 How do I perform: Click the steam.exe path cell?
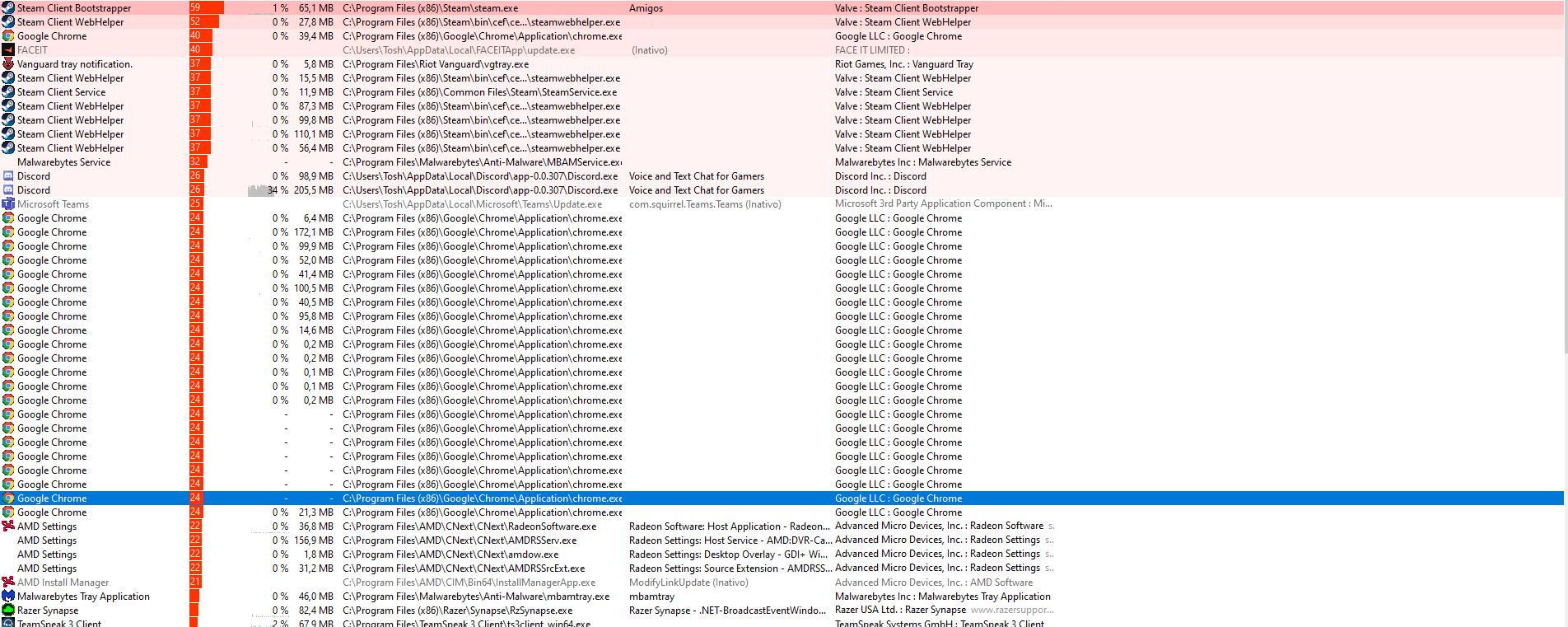[431, 8]
